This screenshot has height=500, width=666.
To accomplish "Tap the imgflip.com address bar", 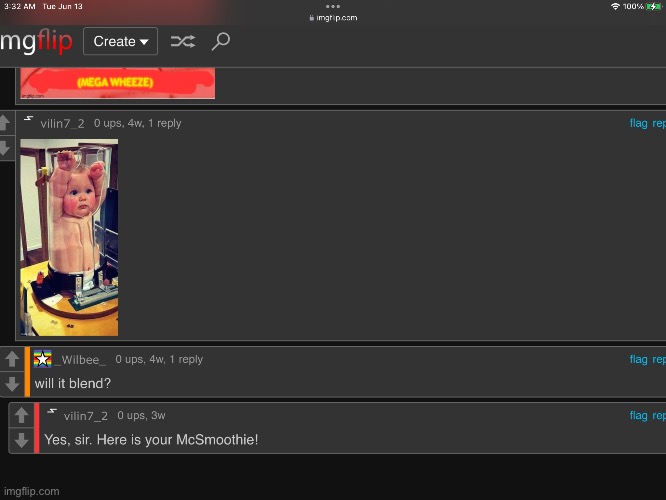I will pos(333,17).
